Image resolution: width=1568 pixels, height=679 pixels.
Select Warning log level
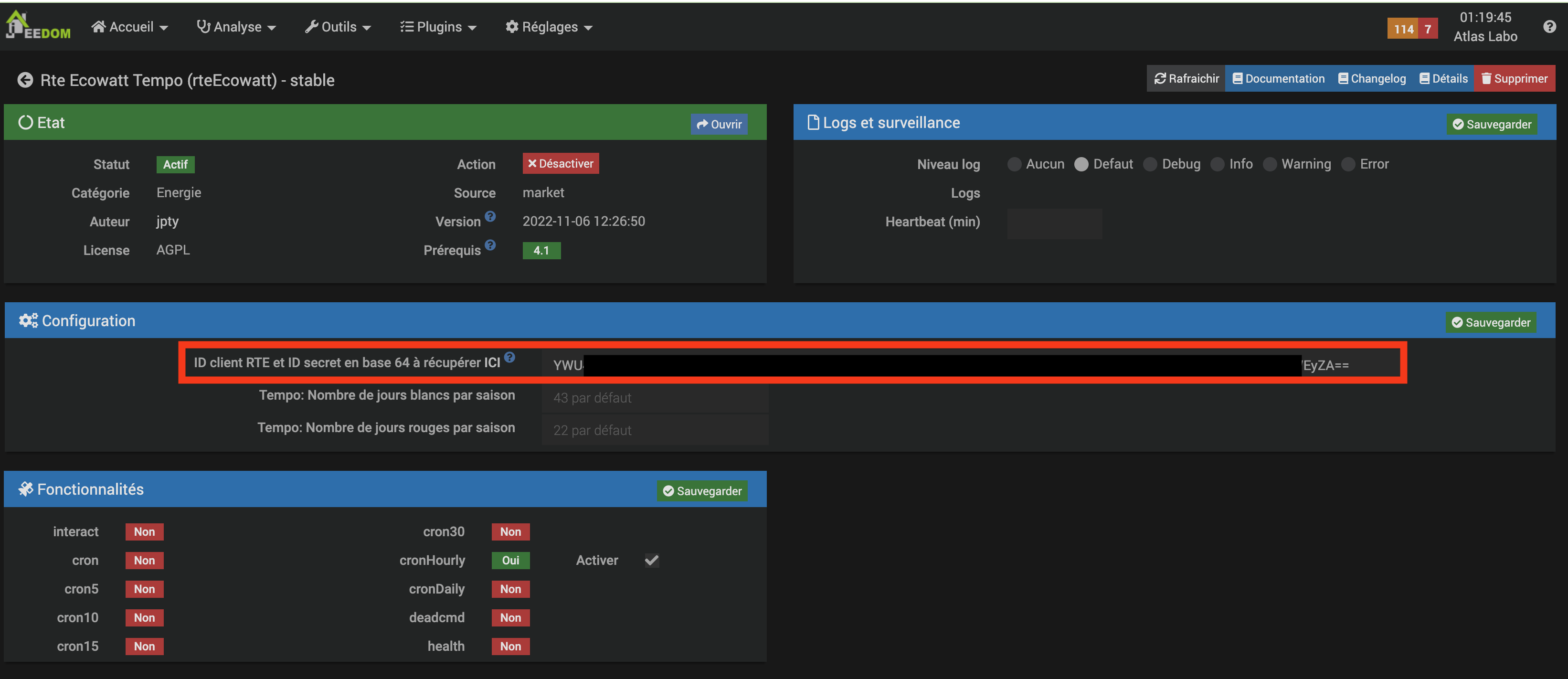(1269, 164)
